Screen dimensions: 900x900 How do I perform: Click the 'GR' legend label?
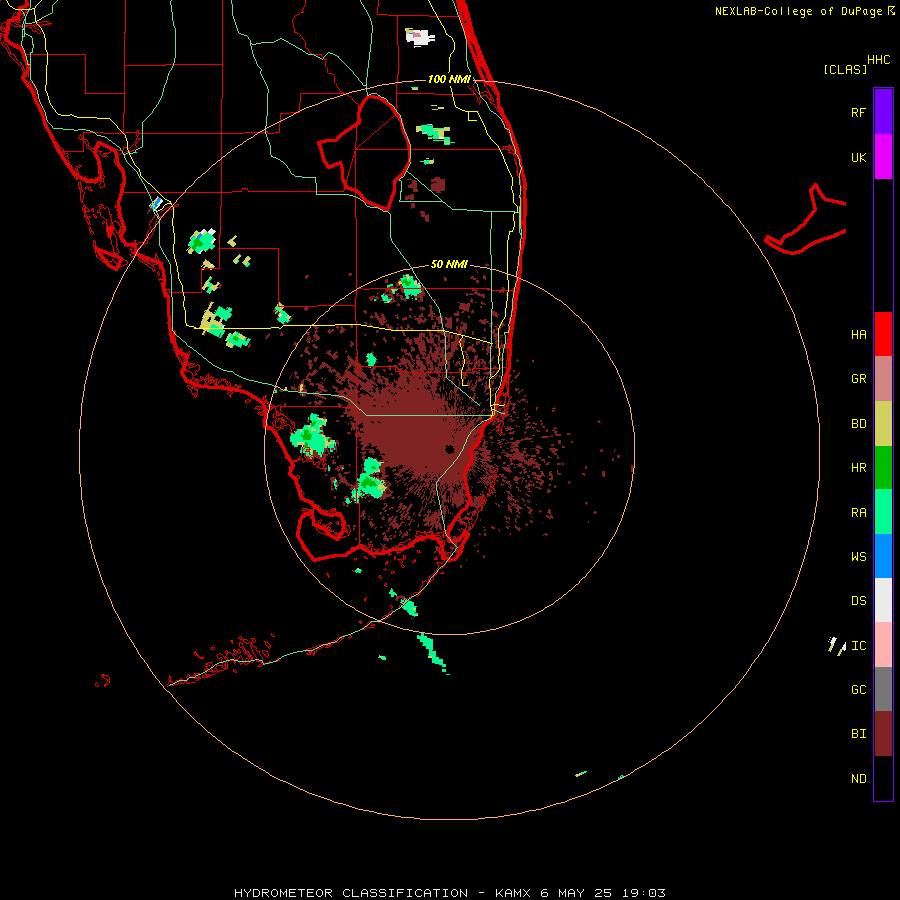point(858,379)
